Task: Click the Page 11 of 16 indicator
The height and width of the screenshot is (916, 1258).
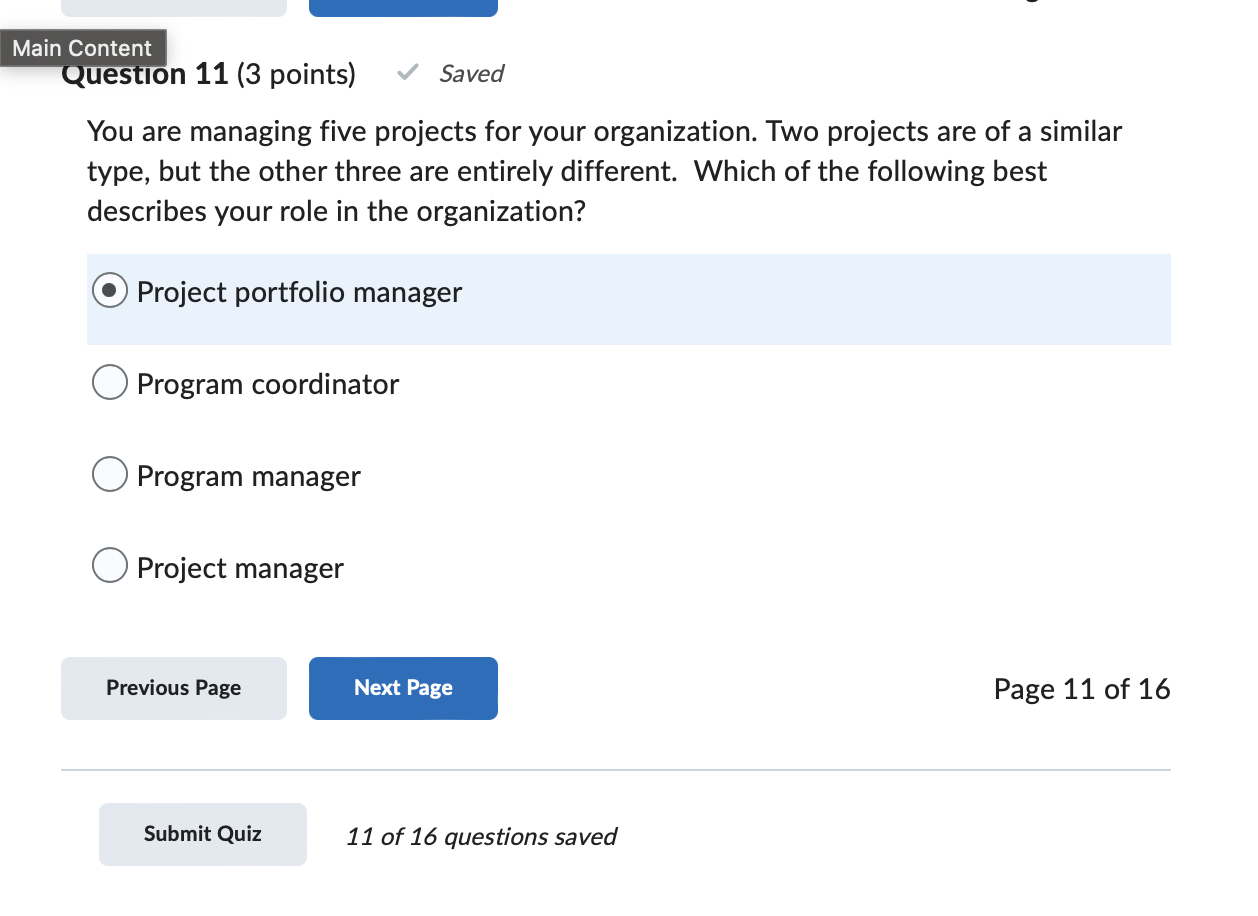Action: pyautogui.click(x=1082, y=688)
